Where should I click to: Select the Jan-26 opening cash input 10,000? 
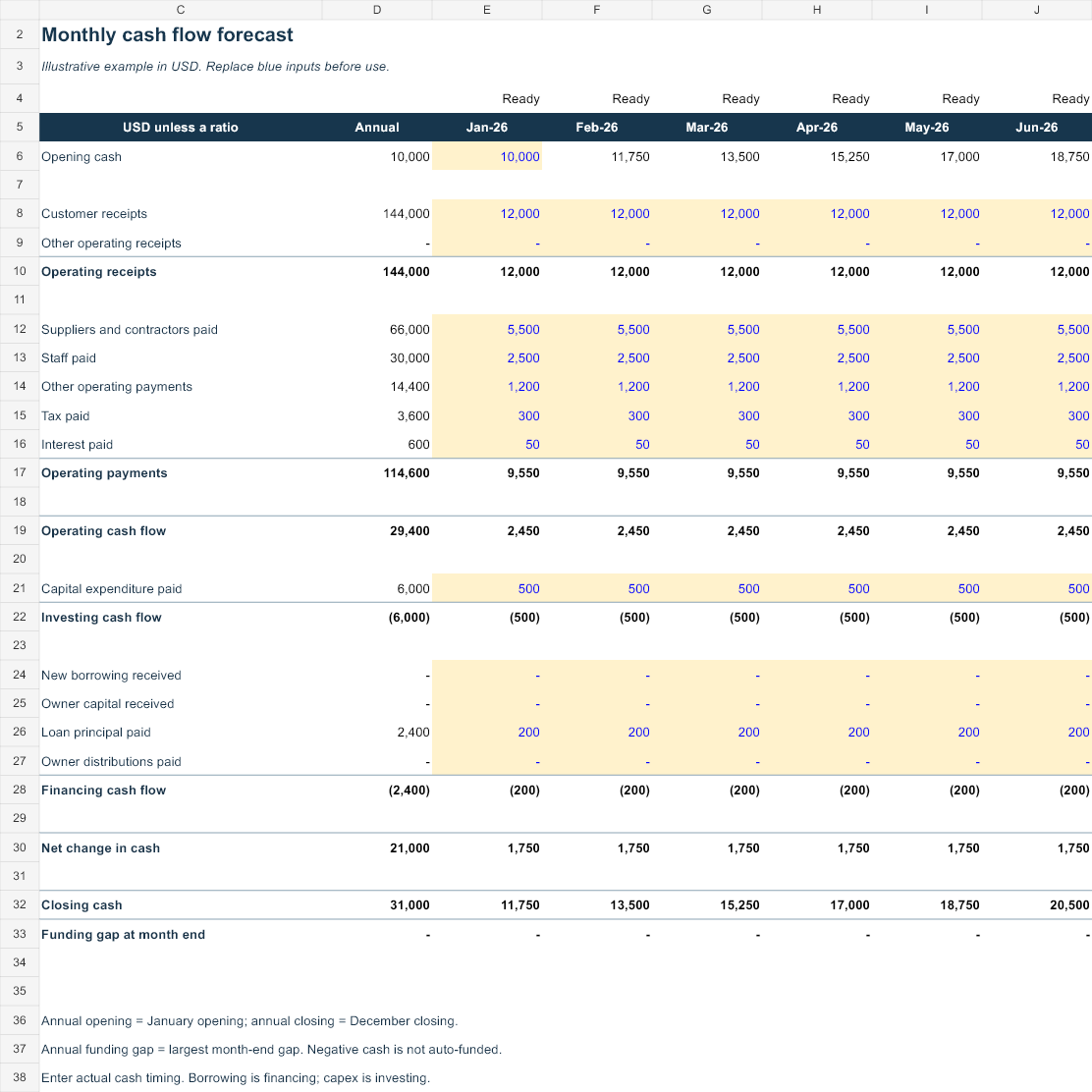(487, 157)
